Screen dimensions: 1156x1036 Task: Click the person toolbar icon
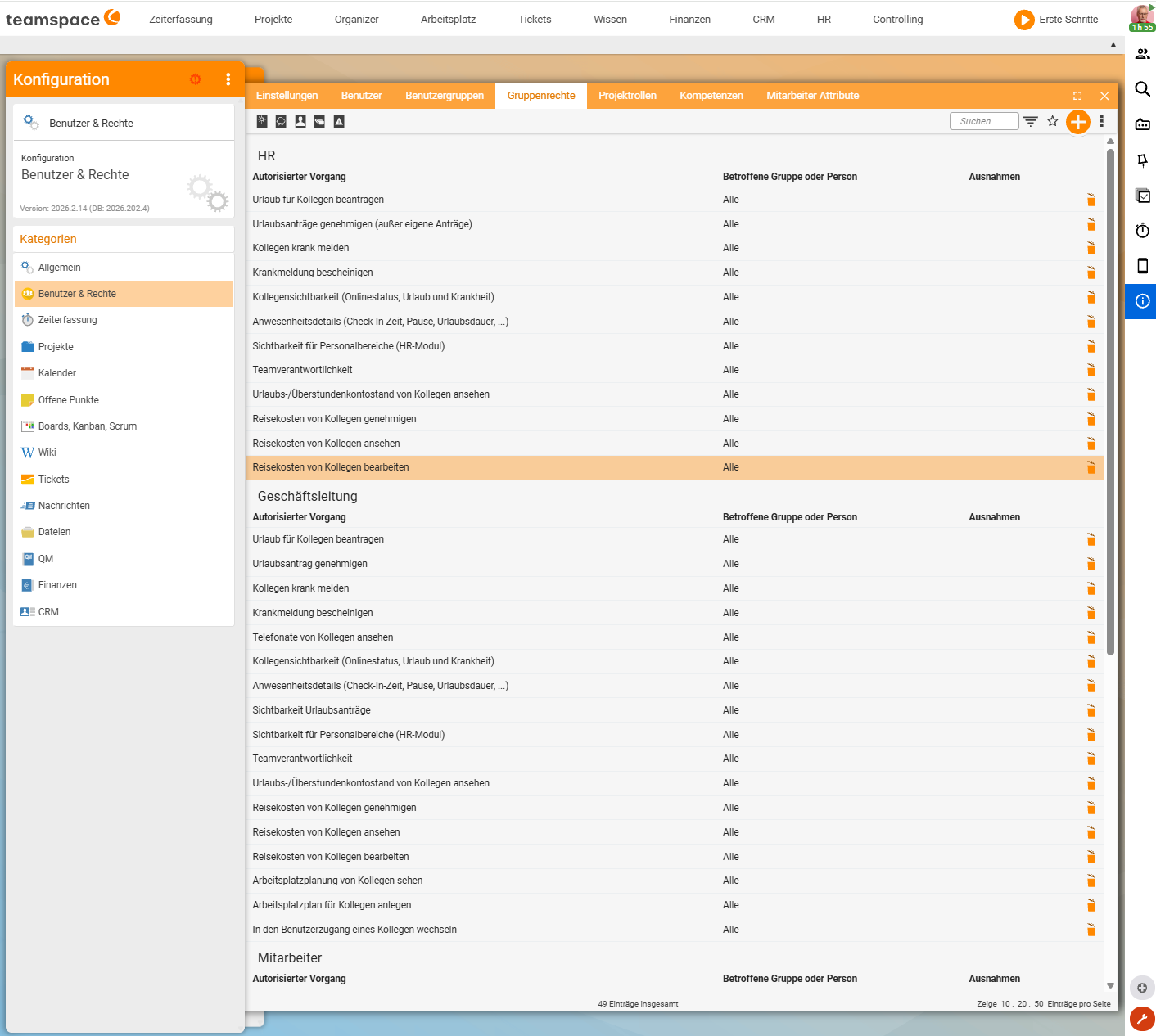pos(300,121)
